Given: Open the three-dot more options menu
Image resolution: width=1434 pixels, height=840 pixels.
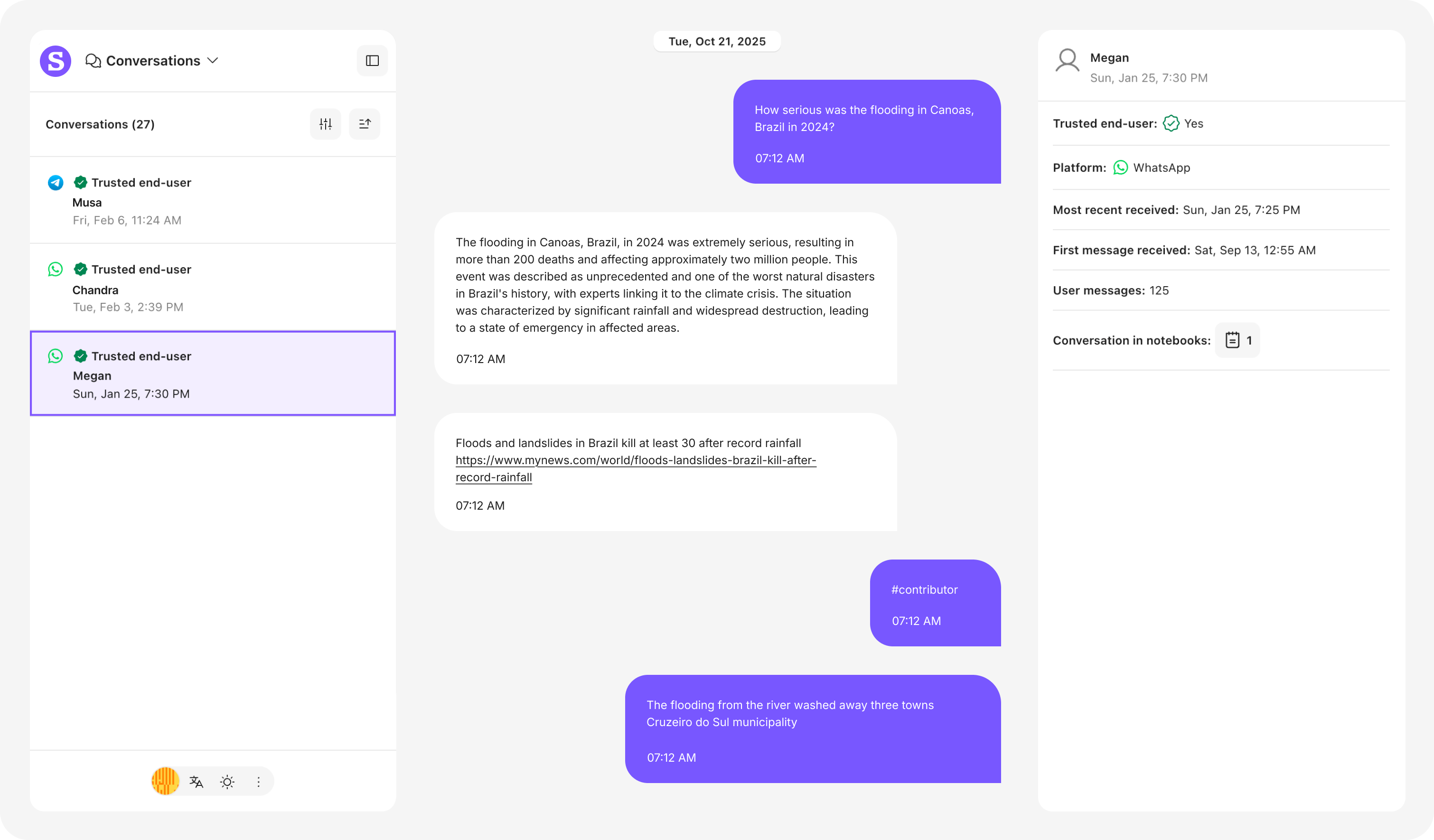Looking at the screenshot, I should coord(258,781).
